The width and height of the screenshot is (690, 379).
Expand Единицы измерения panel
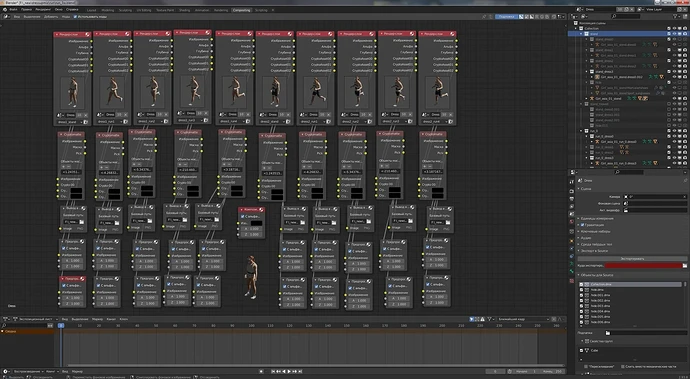coord(597,218)
